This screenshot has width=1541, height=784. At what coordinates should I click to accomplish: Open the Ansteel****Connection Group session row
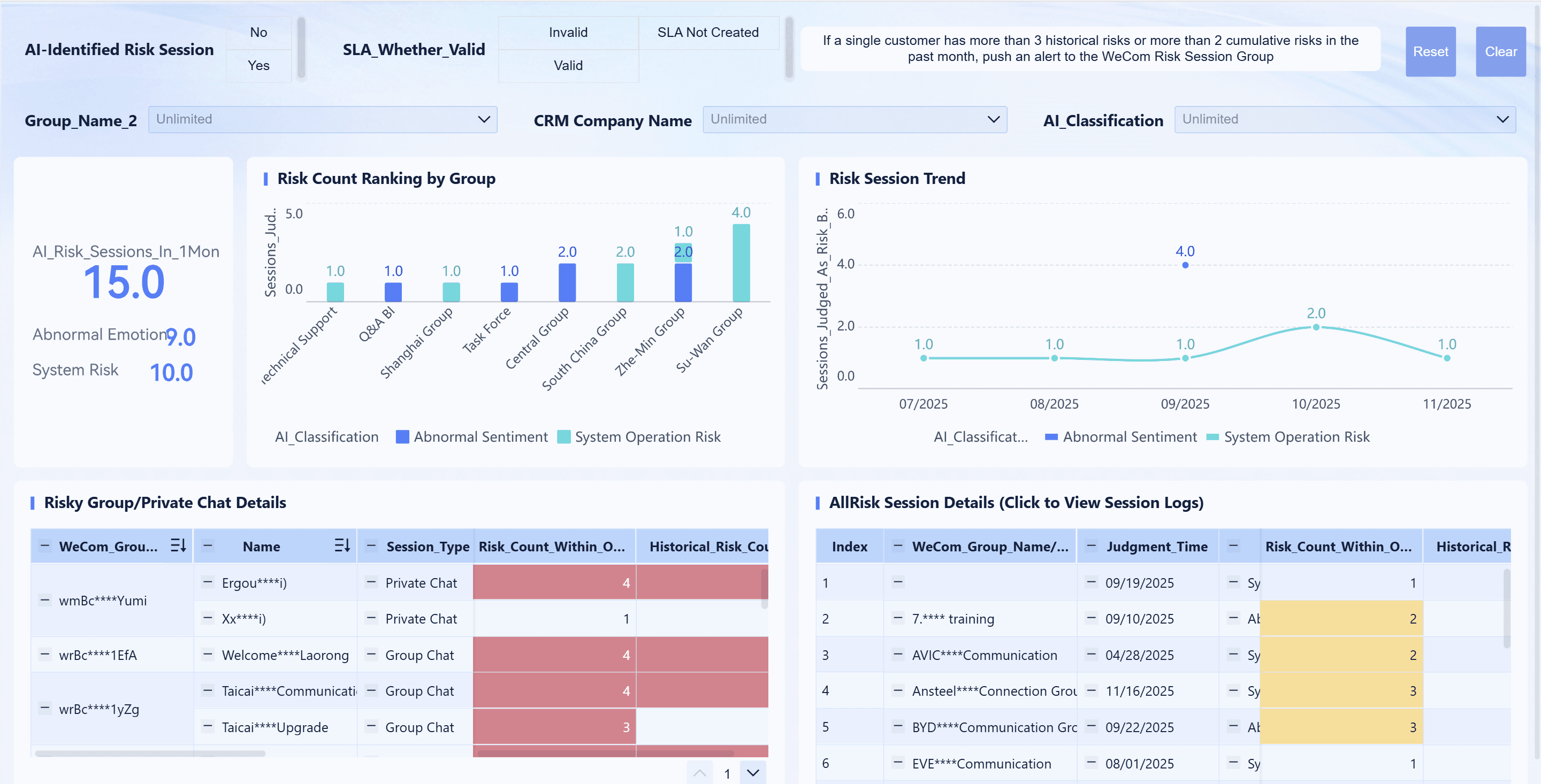1163,690
